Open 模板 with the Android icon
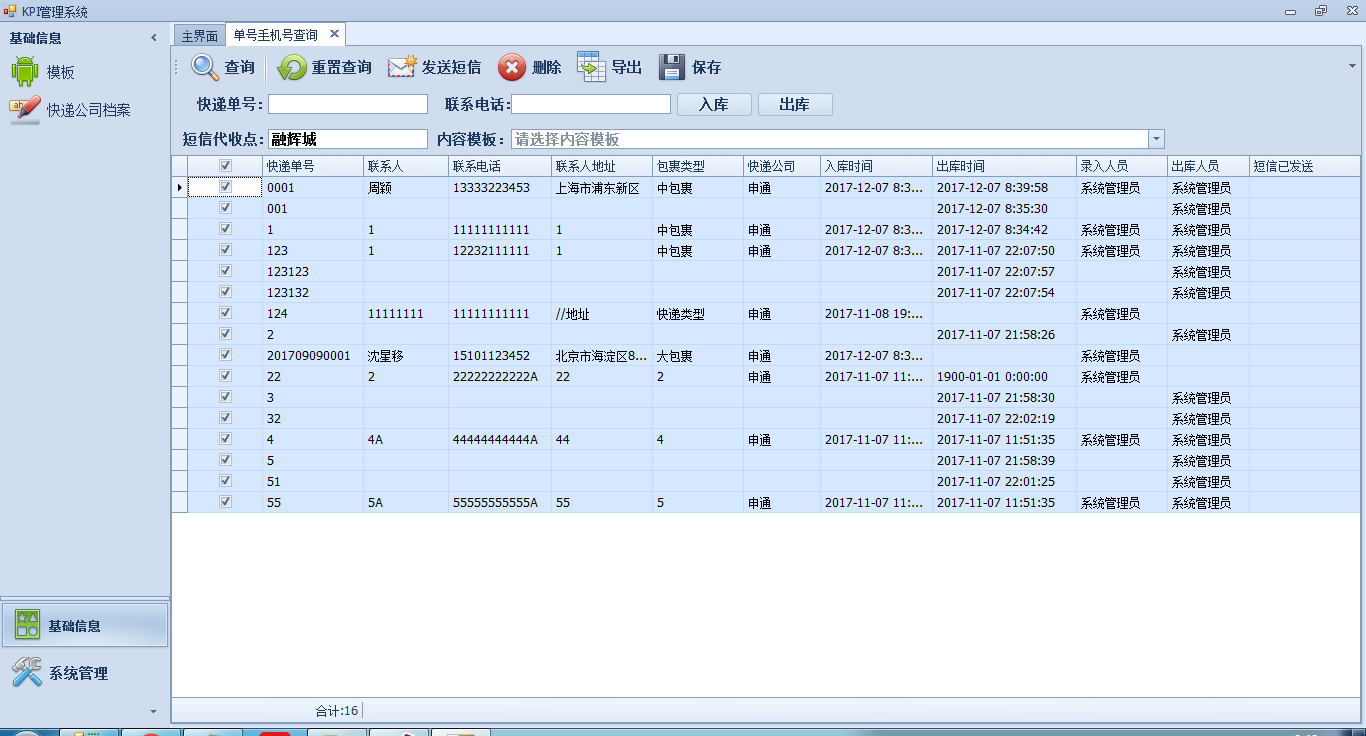 click(25, 72)
